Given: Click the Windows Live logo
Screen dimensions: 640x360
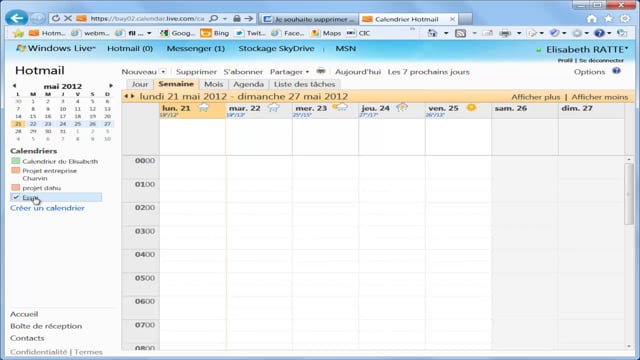Looking at the screenshot, I should point(55,48).
